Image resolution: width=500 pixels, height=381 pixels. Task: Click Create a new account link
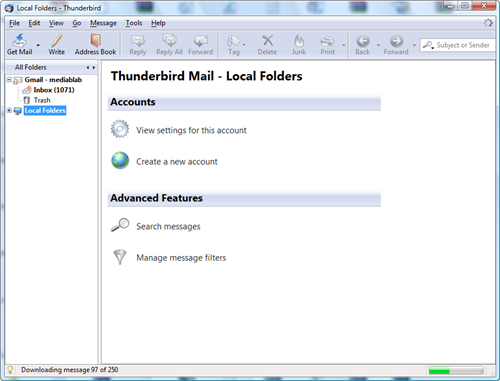[x=177, y=162]
